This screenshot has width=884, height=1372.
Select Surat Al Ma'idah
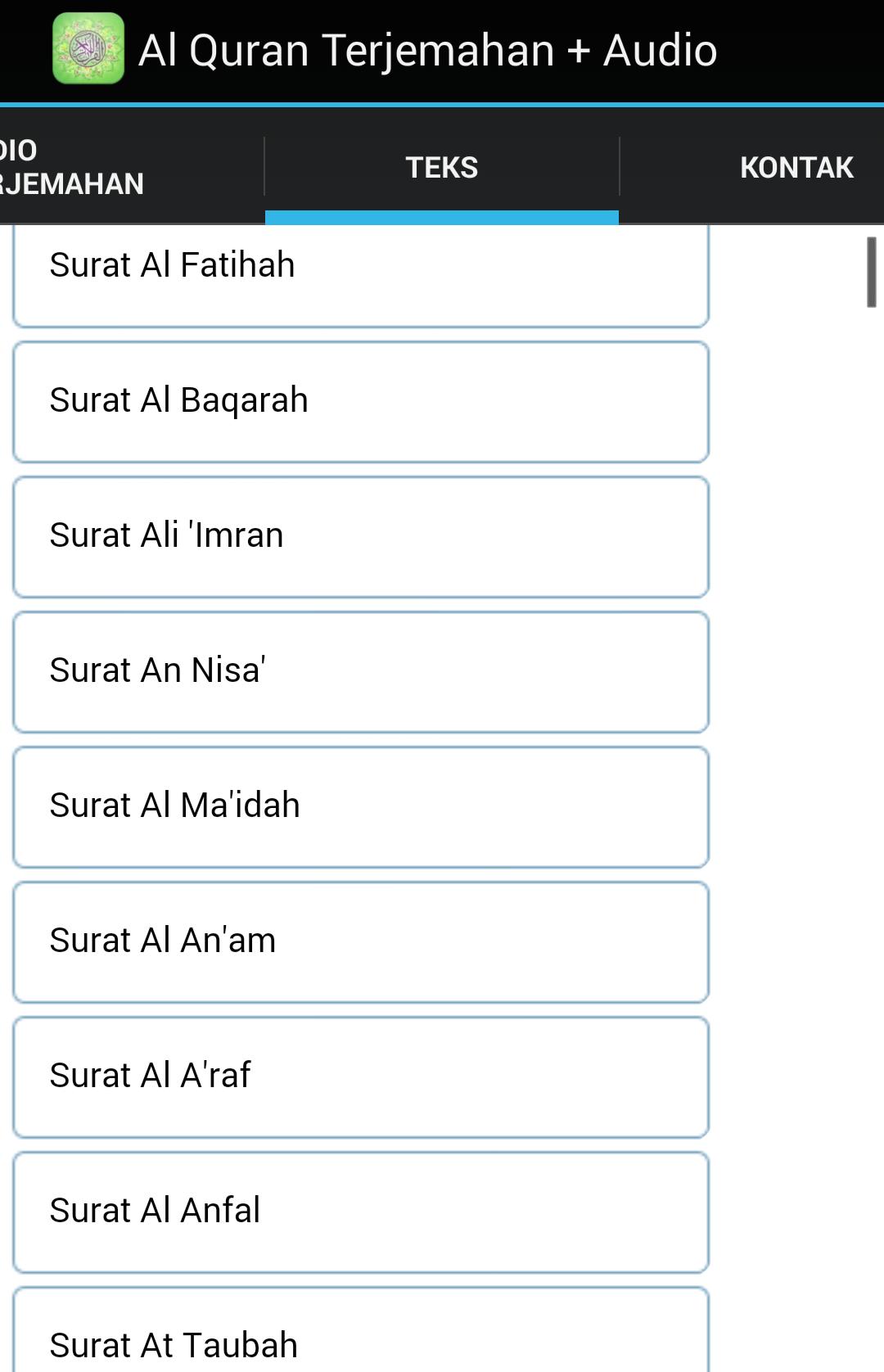point(361,807)
